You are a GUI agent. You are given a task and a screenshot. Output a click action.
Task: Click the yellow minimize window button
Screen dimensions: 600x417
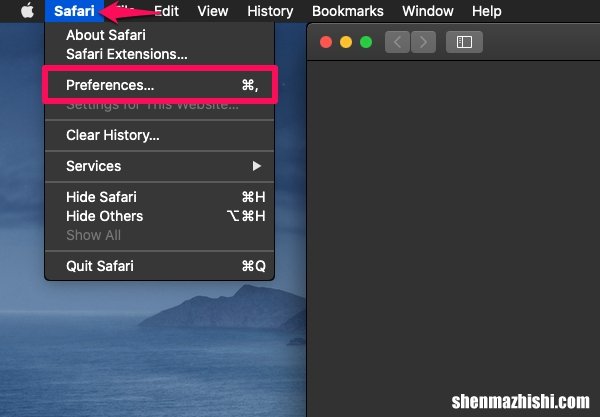tap(346, 42)
